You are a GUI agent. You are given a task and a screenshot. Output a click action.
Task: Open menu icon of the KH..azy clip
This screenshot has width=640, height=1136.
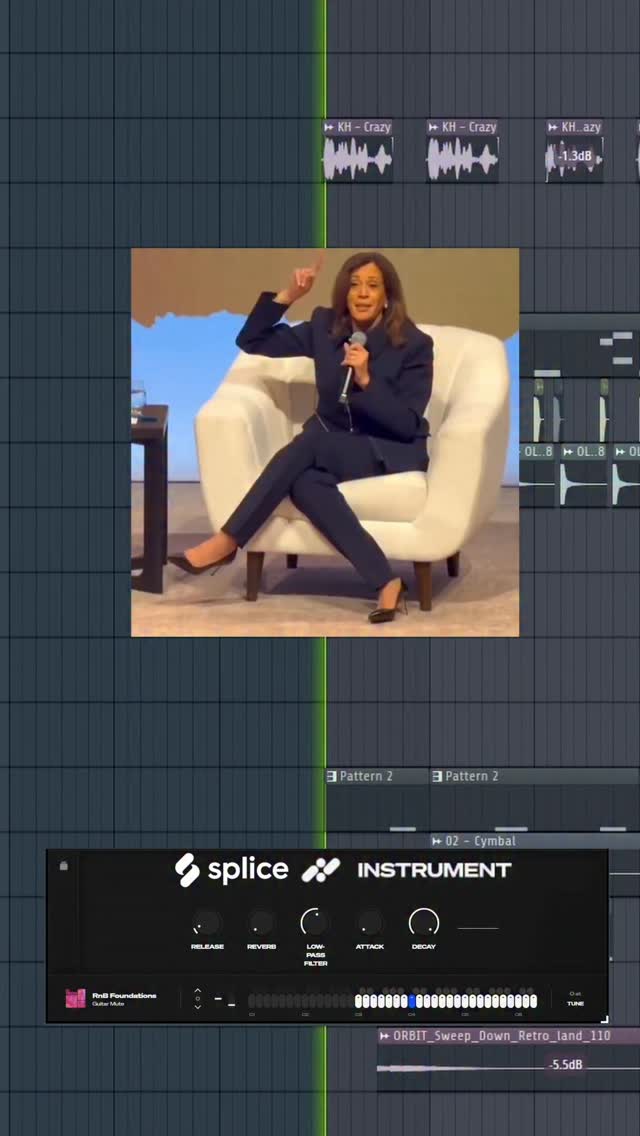point(553,127)
